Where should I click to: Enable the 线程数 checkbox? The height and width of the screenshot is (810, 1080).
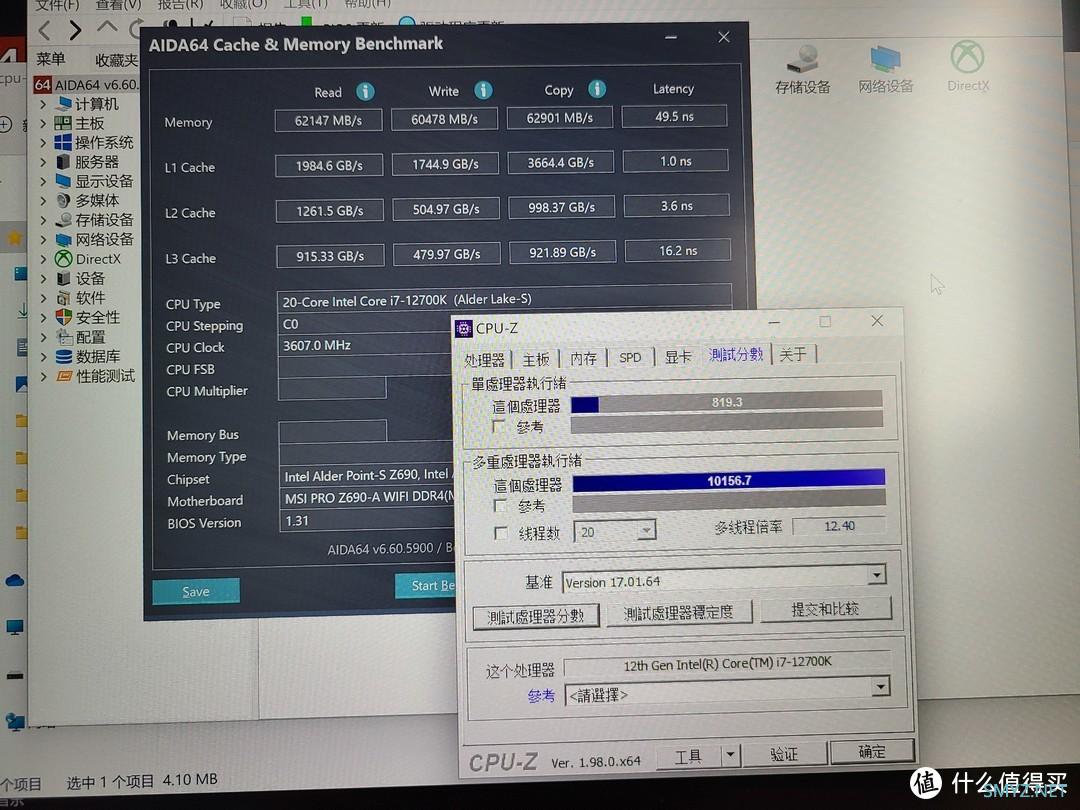click(501, 532)
